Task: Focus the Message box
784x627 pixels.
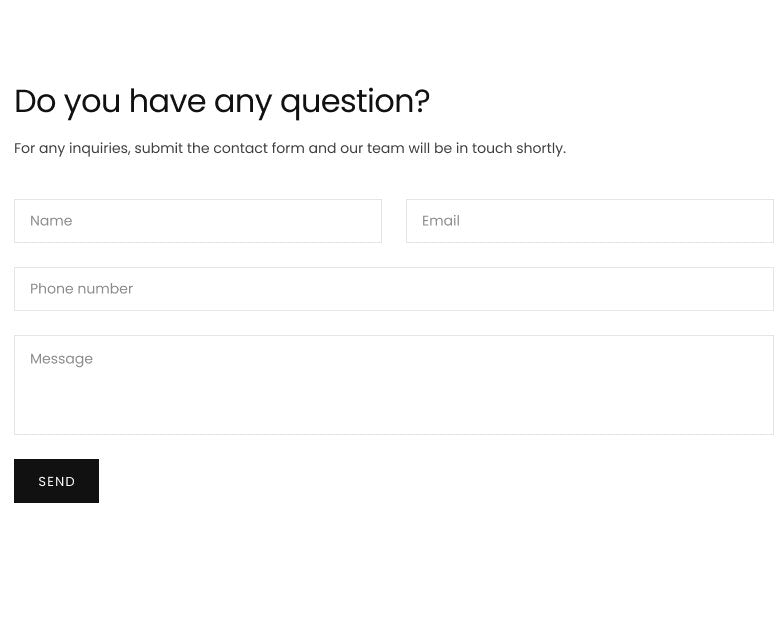Action: pos(394,385)
